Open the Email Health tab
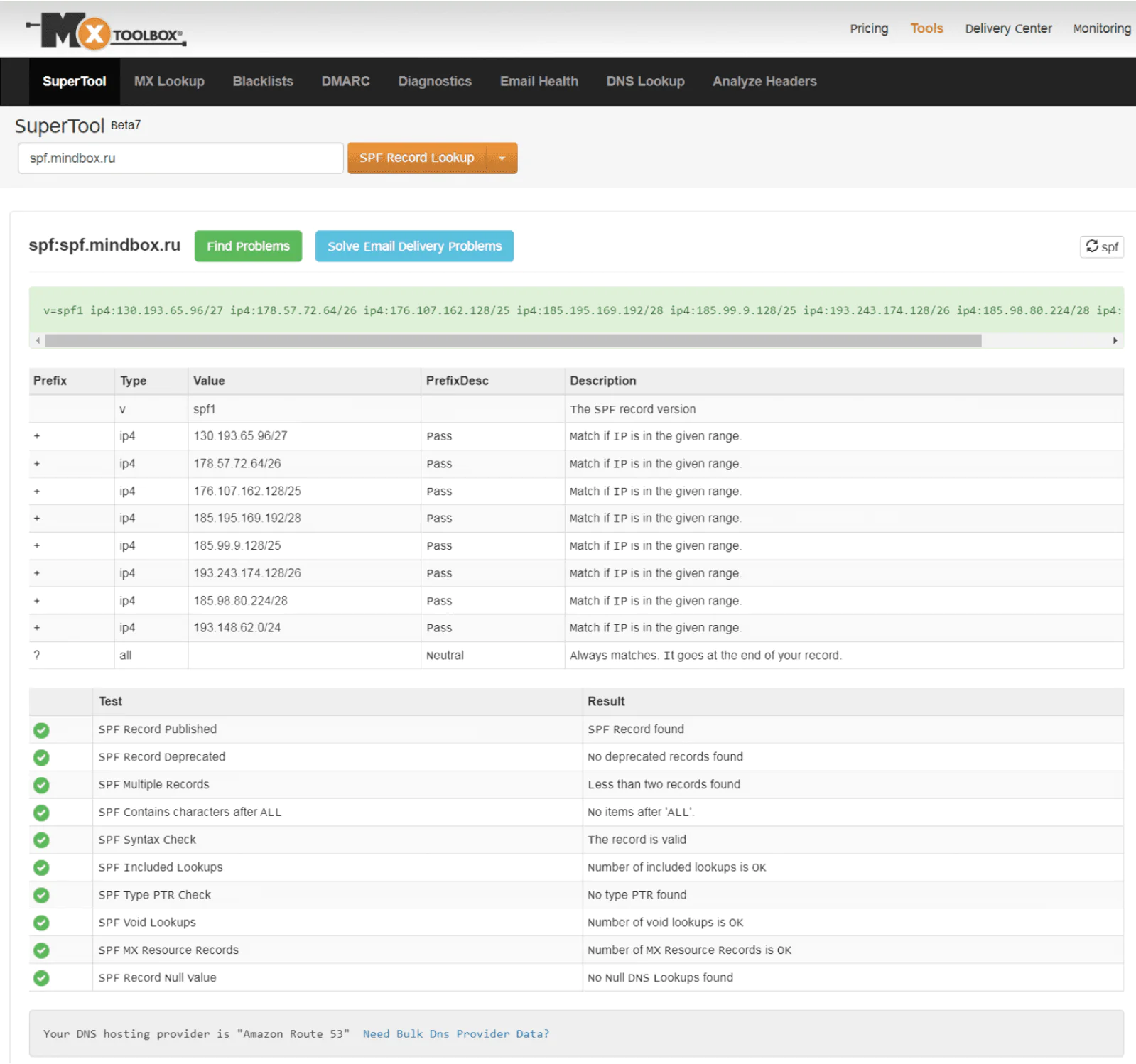The width and height of the screenshot is (1136, 1064). click(x=539, y=81)
